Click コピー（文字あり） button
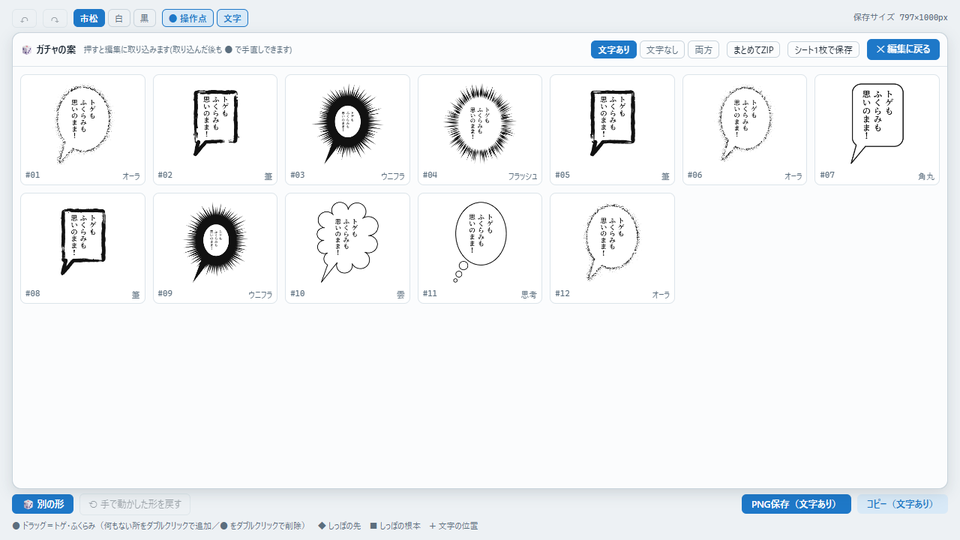 [902, 504]
